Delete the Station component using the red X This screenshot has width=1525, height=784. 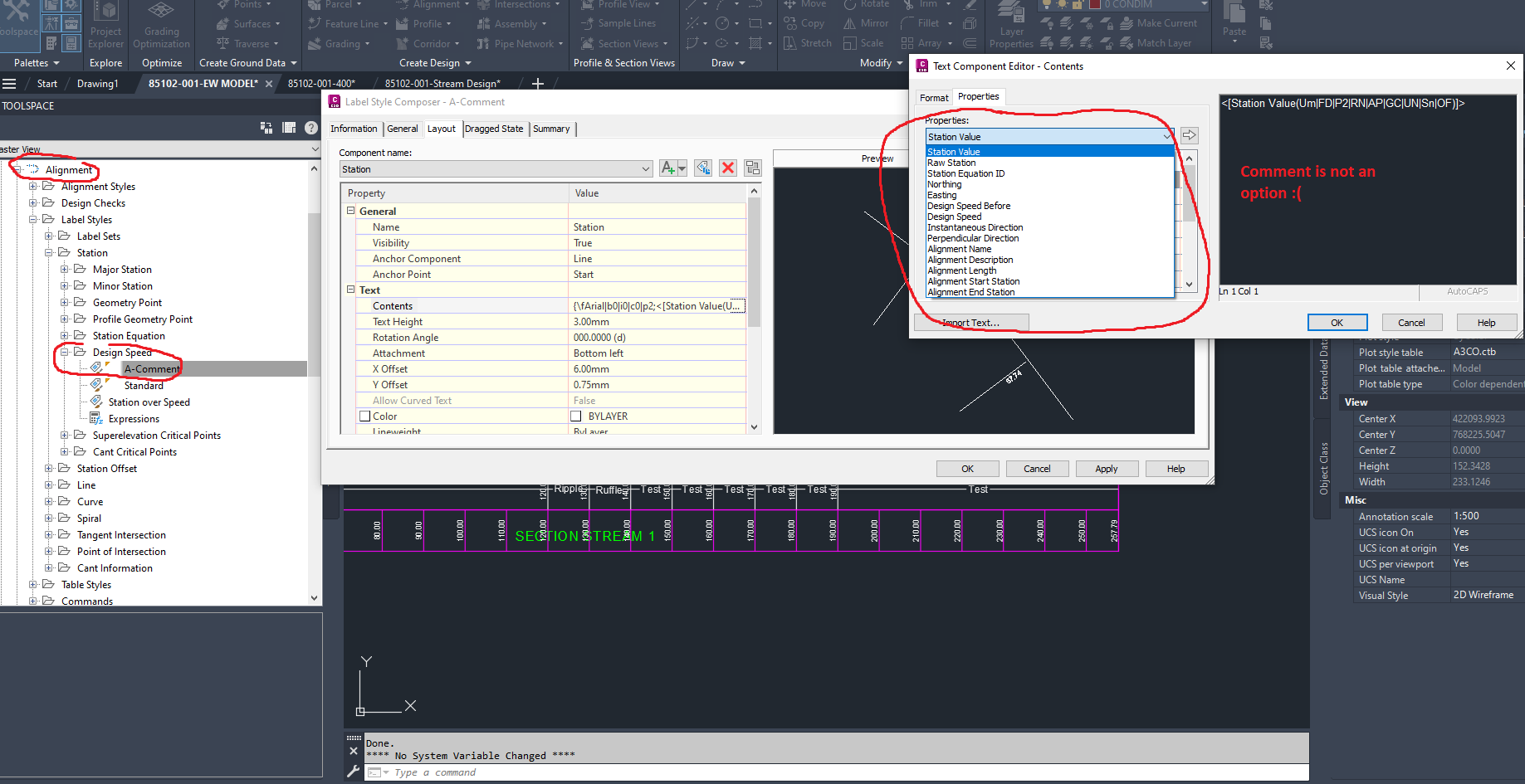[728, 168]
